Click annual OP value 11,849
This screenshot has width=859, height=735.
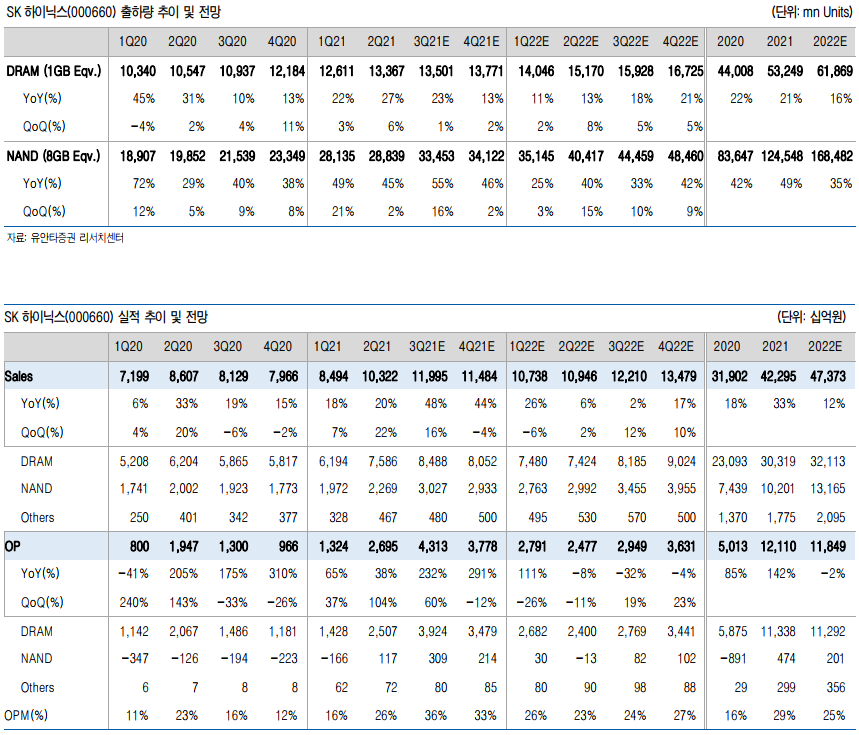tap(828, 547)
